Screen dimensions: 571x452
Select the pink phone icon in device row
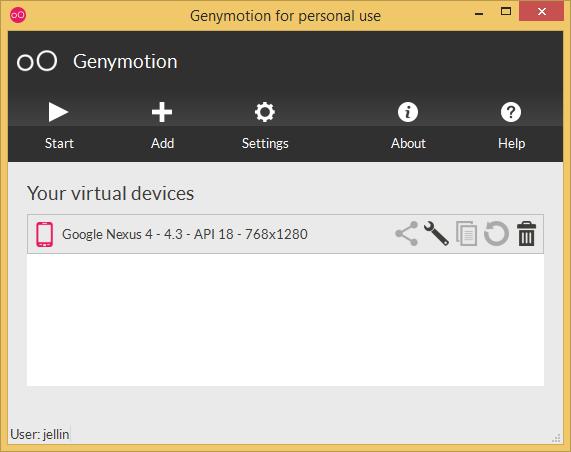point(44,234)
